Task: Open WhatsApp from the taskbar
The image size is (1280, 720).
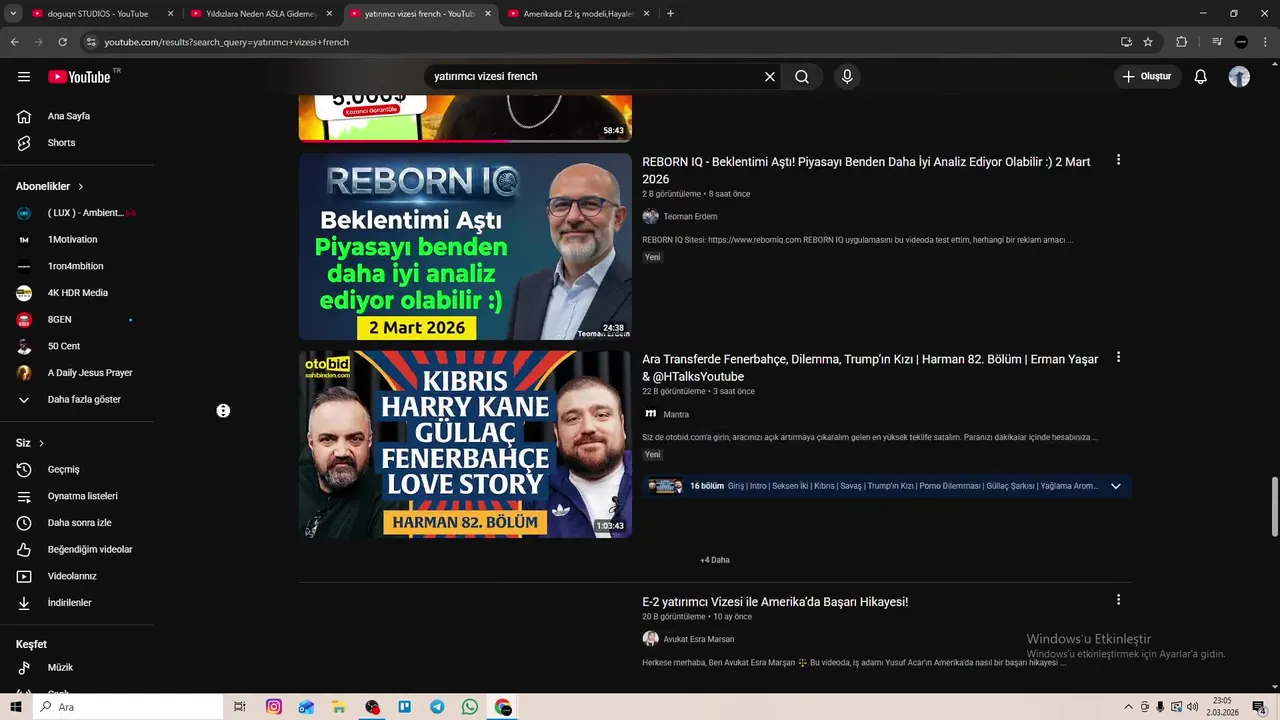Action: (470, 707)
